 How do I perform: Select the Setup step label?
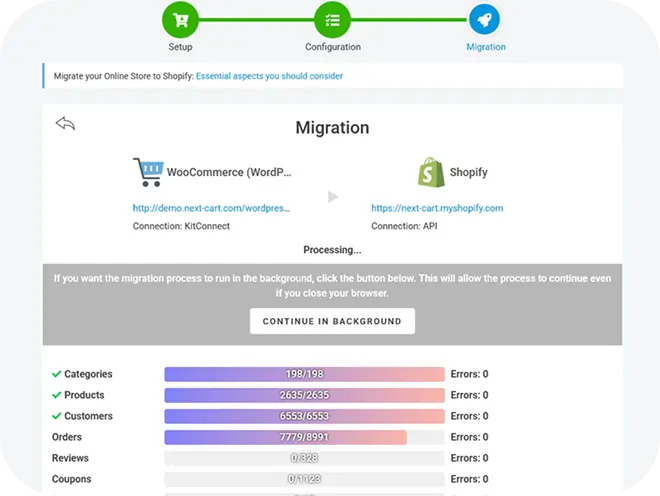[x=181, y=47]
